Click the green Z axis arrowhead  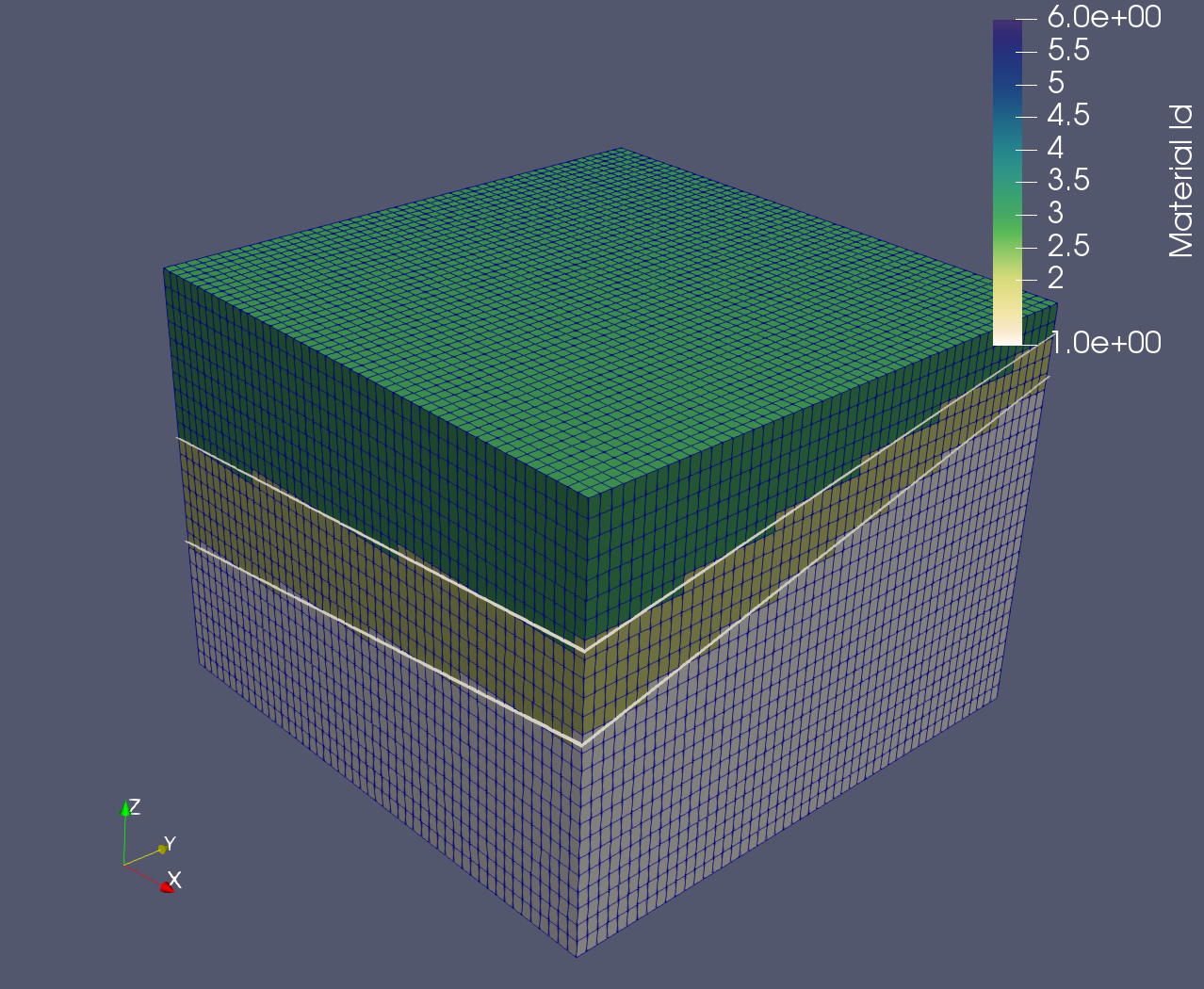pyautogui.click(x=124, y=808)
